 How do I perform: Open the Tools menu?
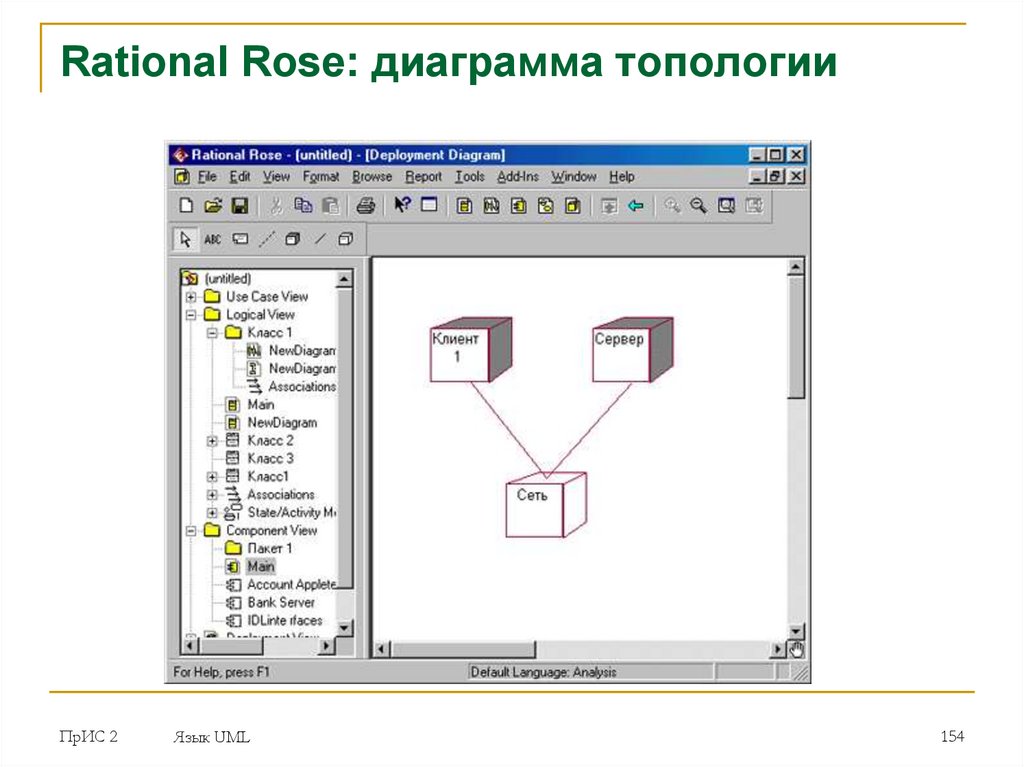point(470,176)
